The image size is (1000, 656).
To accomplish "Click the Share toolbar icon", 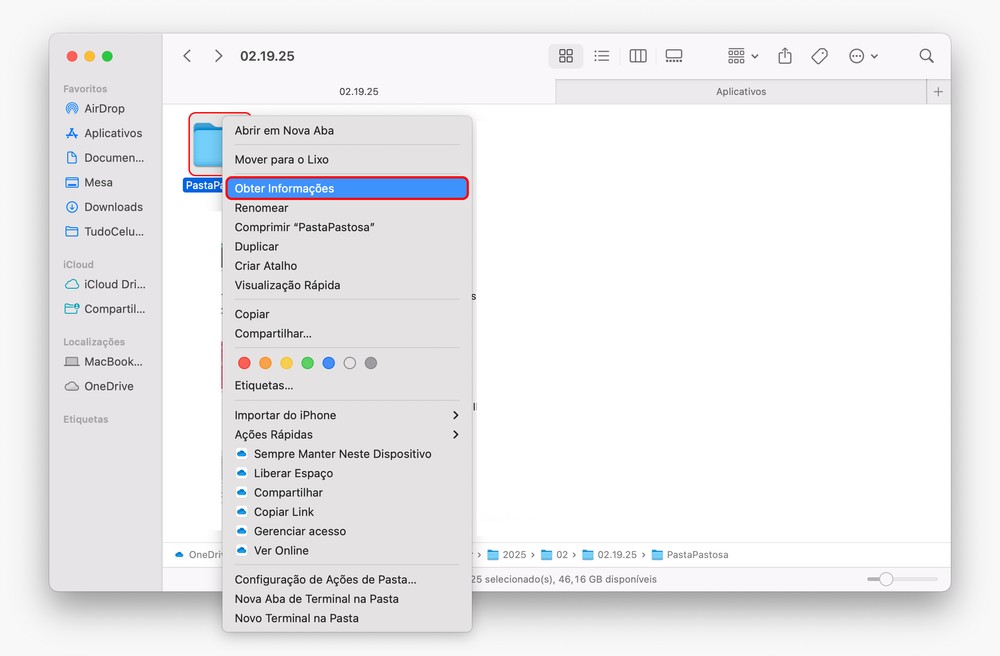I will pos(785,56).
